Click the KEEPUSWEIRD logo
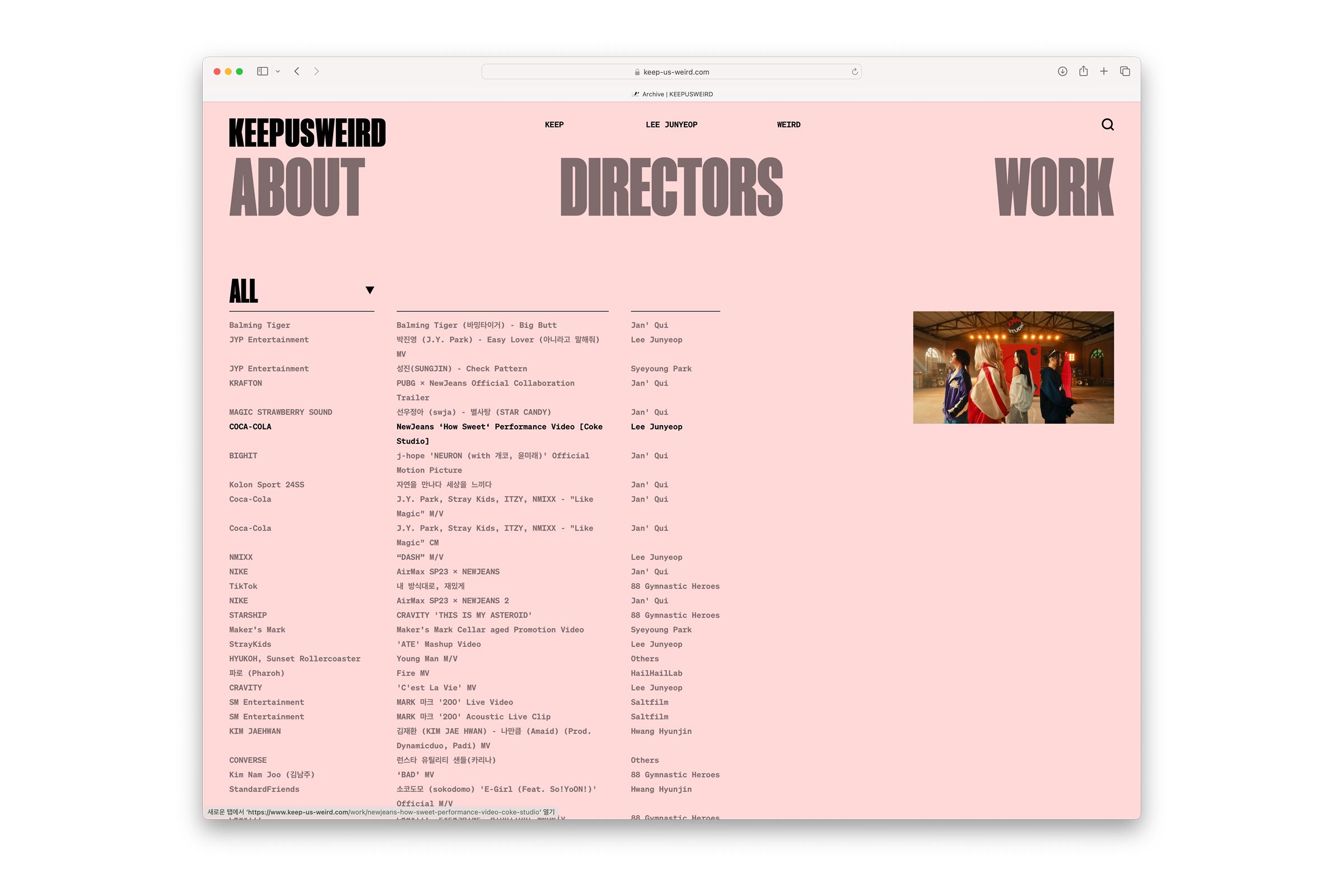 [x=307, y=133]
